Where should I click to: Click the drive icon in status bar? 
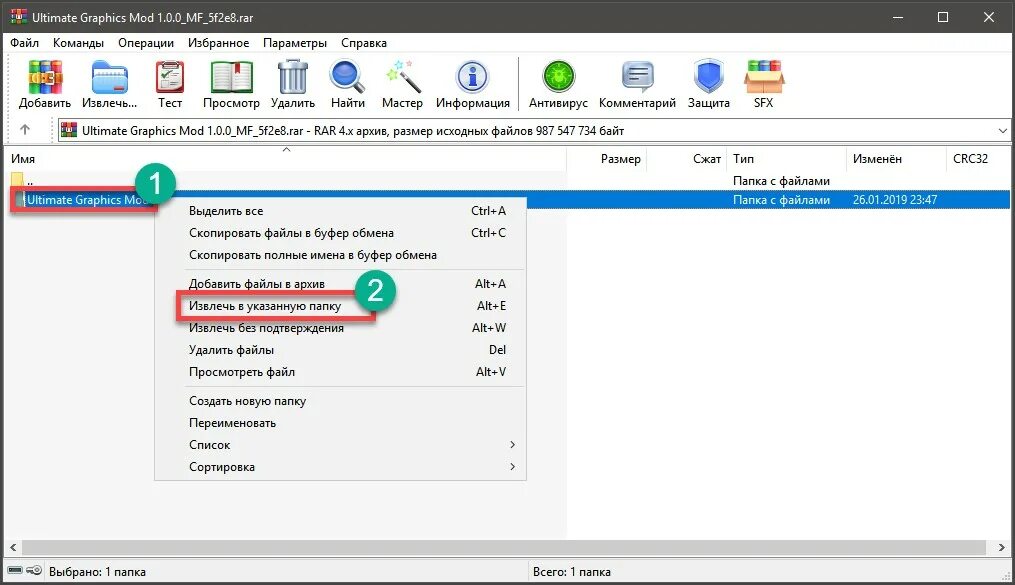[15, 571]
